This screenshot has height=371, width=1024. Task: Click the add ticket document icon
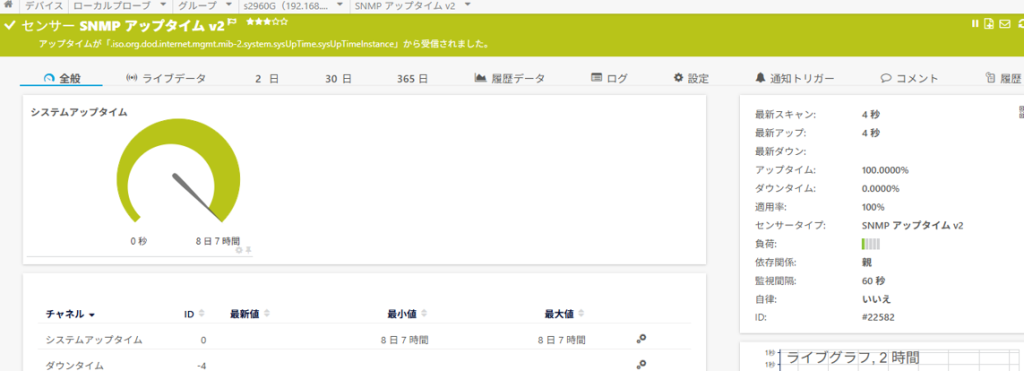point(989,24)
